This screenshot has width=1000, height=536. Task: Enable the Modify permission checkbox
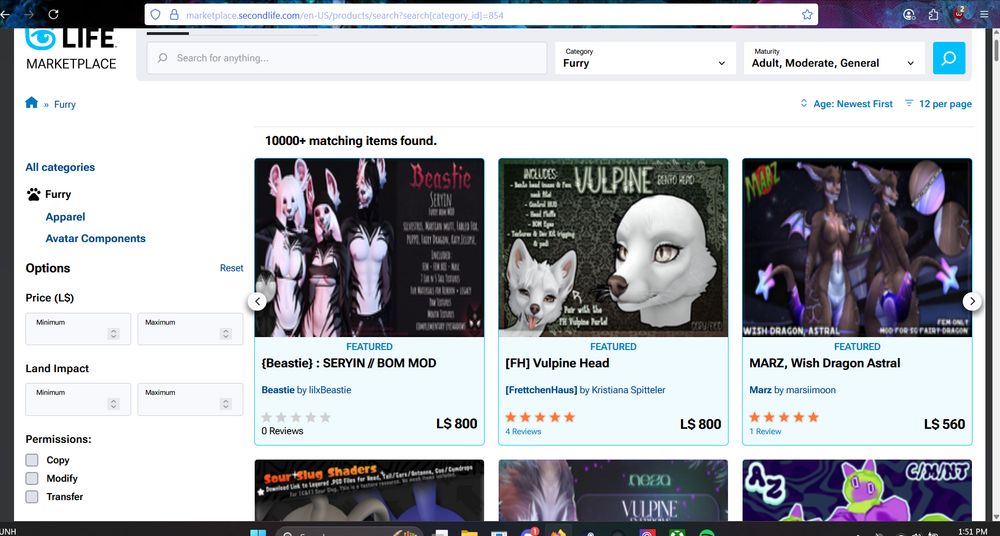pos(32,478)
